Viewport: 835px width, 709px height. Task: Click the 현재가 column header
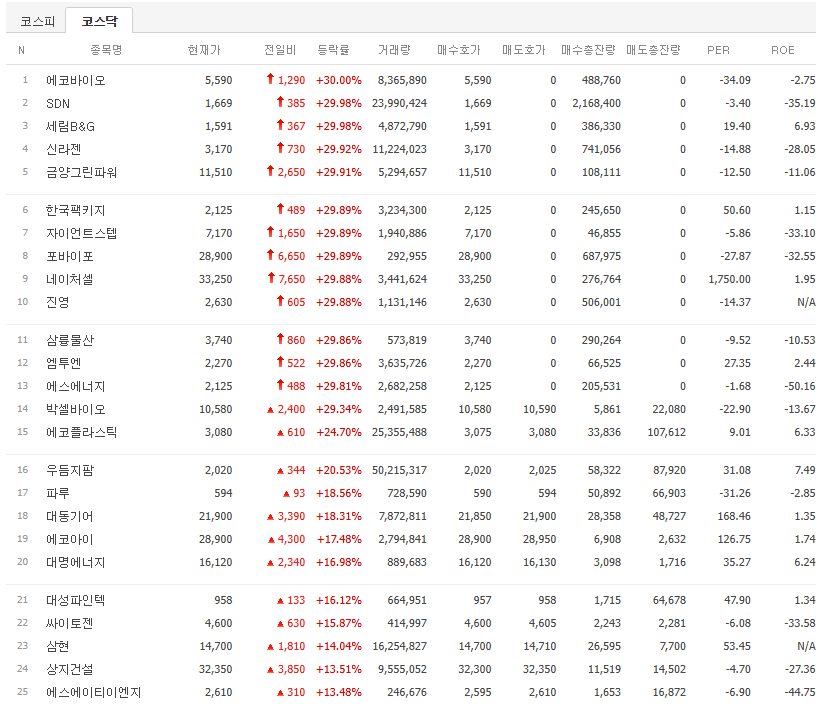204,50
